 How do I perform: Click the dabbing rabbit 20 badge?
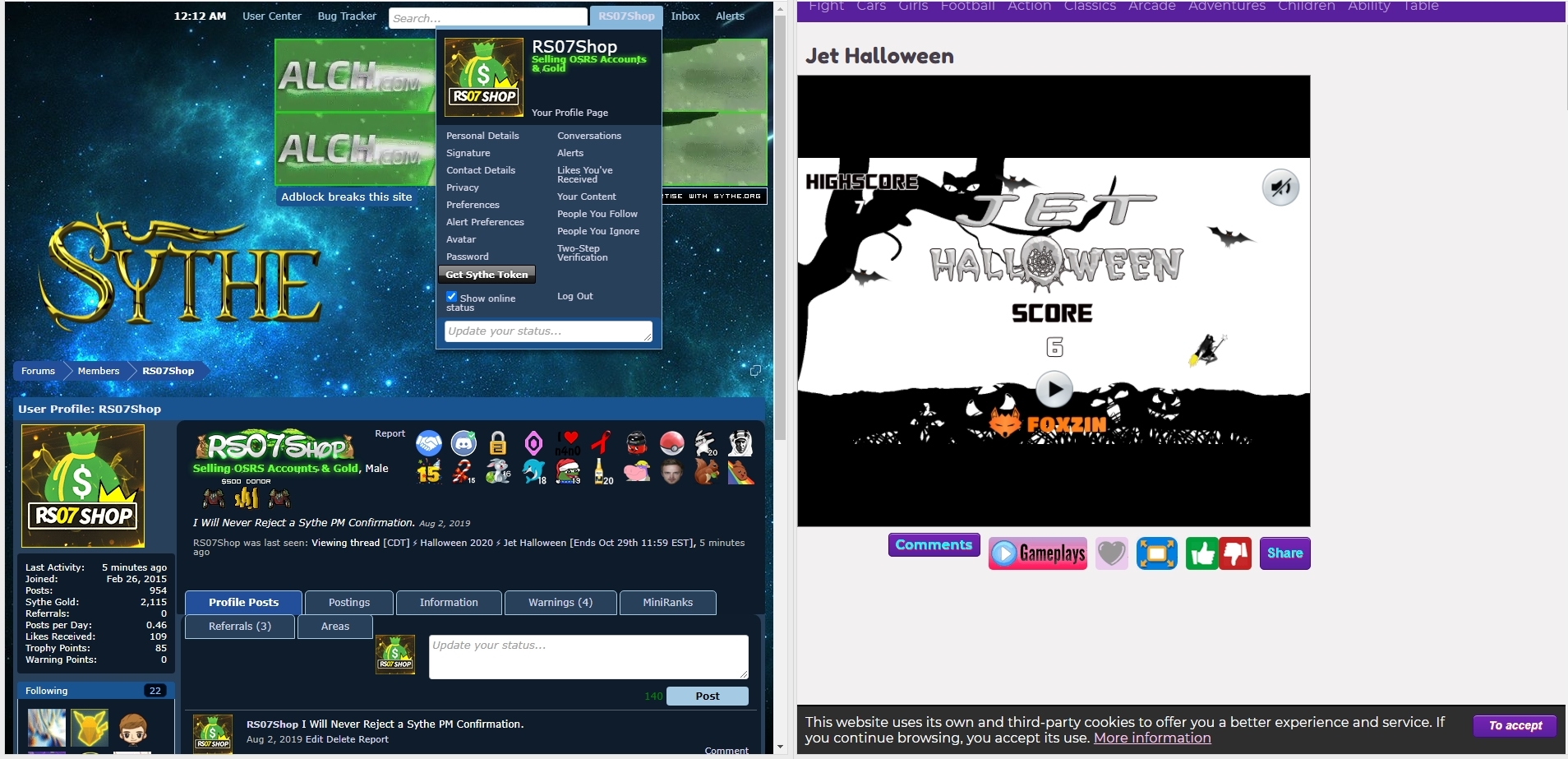(706, 443)
